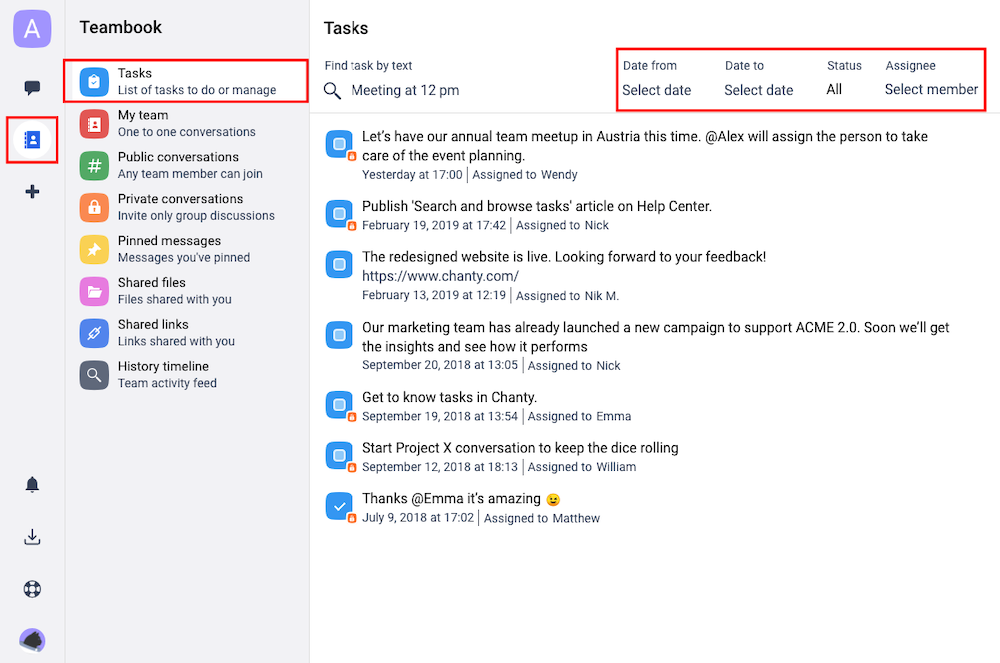Click 'Assigned to Matthew' text
1000x663 pixels.
tap(541, 518)
